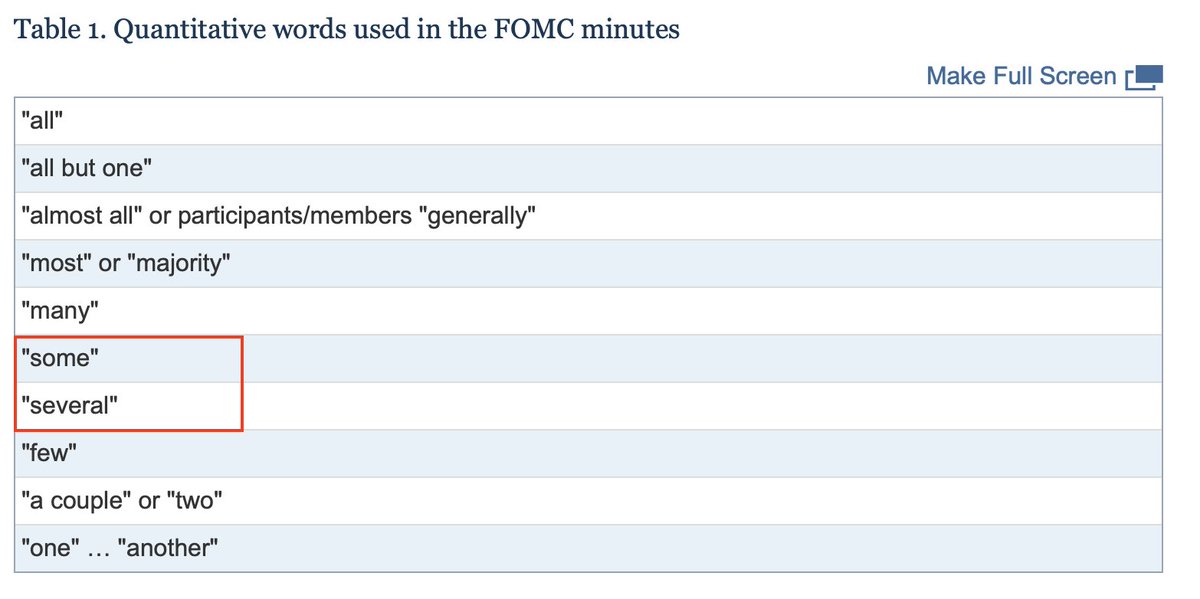Click the "almost all" phrase

[81, 216]
